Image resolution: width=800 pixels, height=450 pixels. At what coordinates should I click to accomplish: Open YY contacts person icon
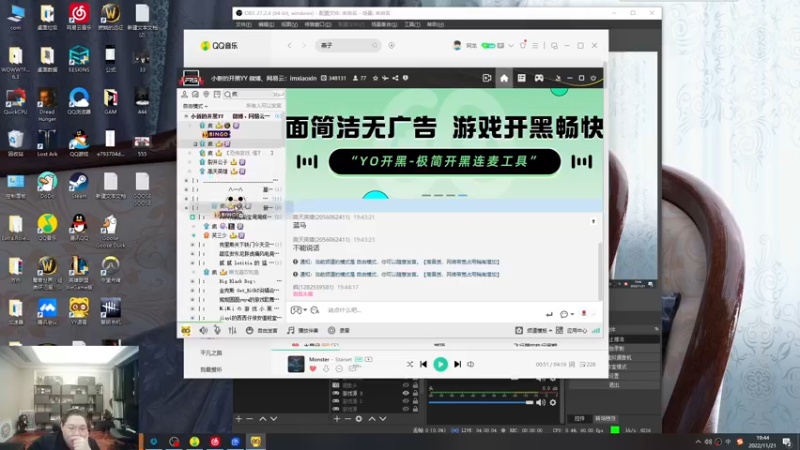click(184, 94)
